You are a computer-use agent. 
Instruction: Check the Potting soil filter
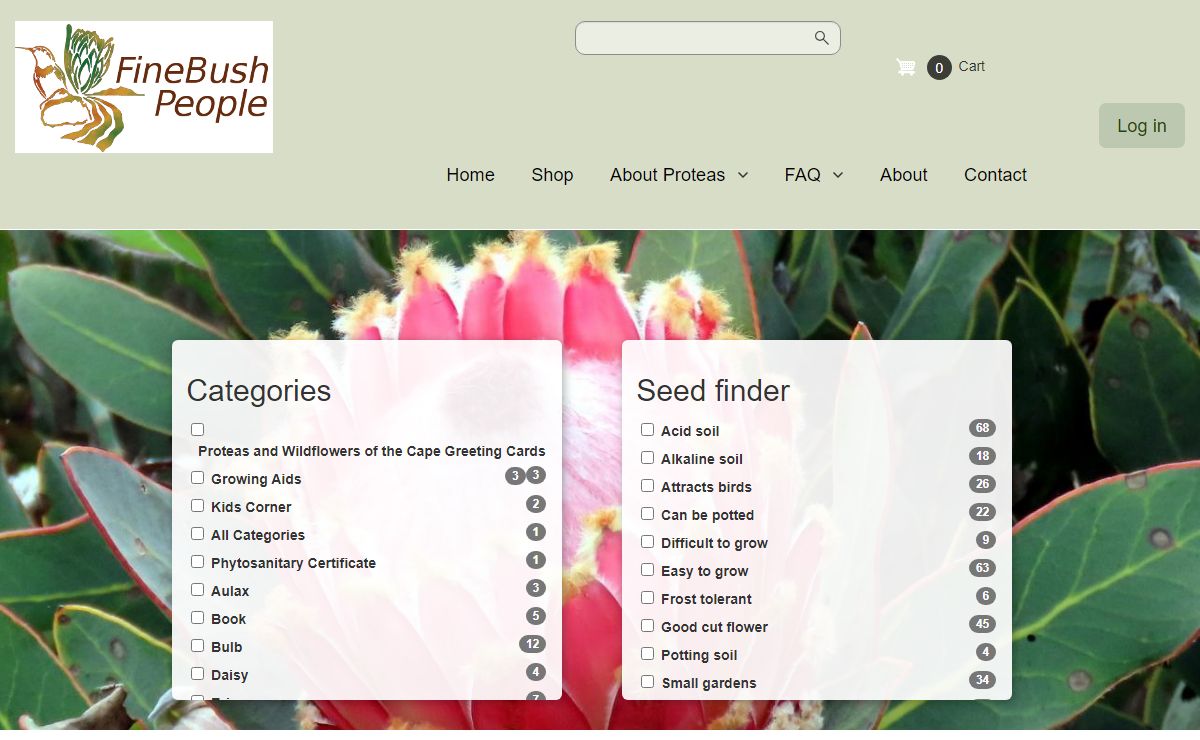coord(647,653)
